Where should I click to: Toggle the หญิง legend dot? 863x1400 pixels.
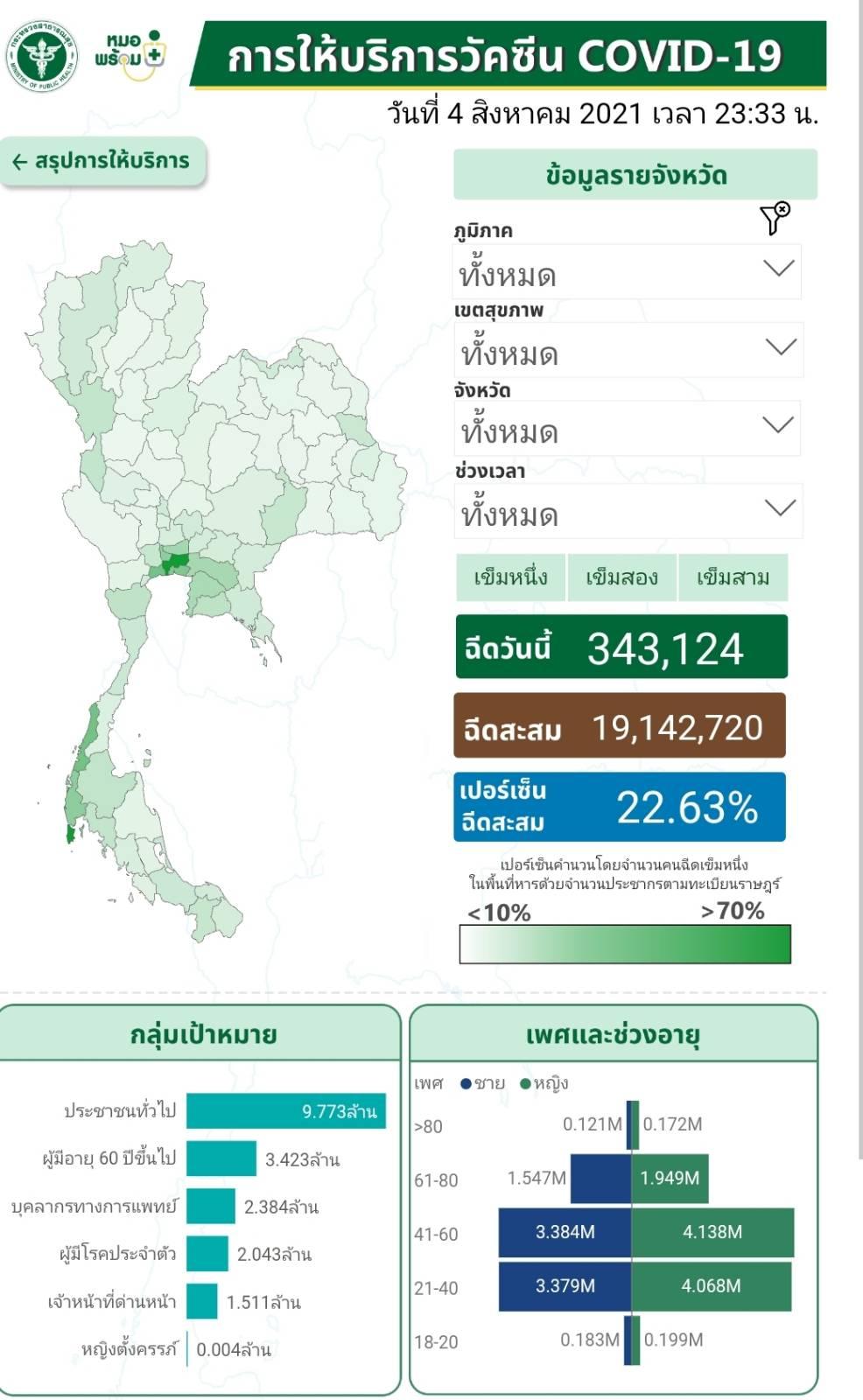pos(525,1084)
